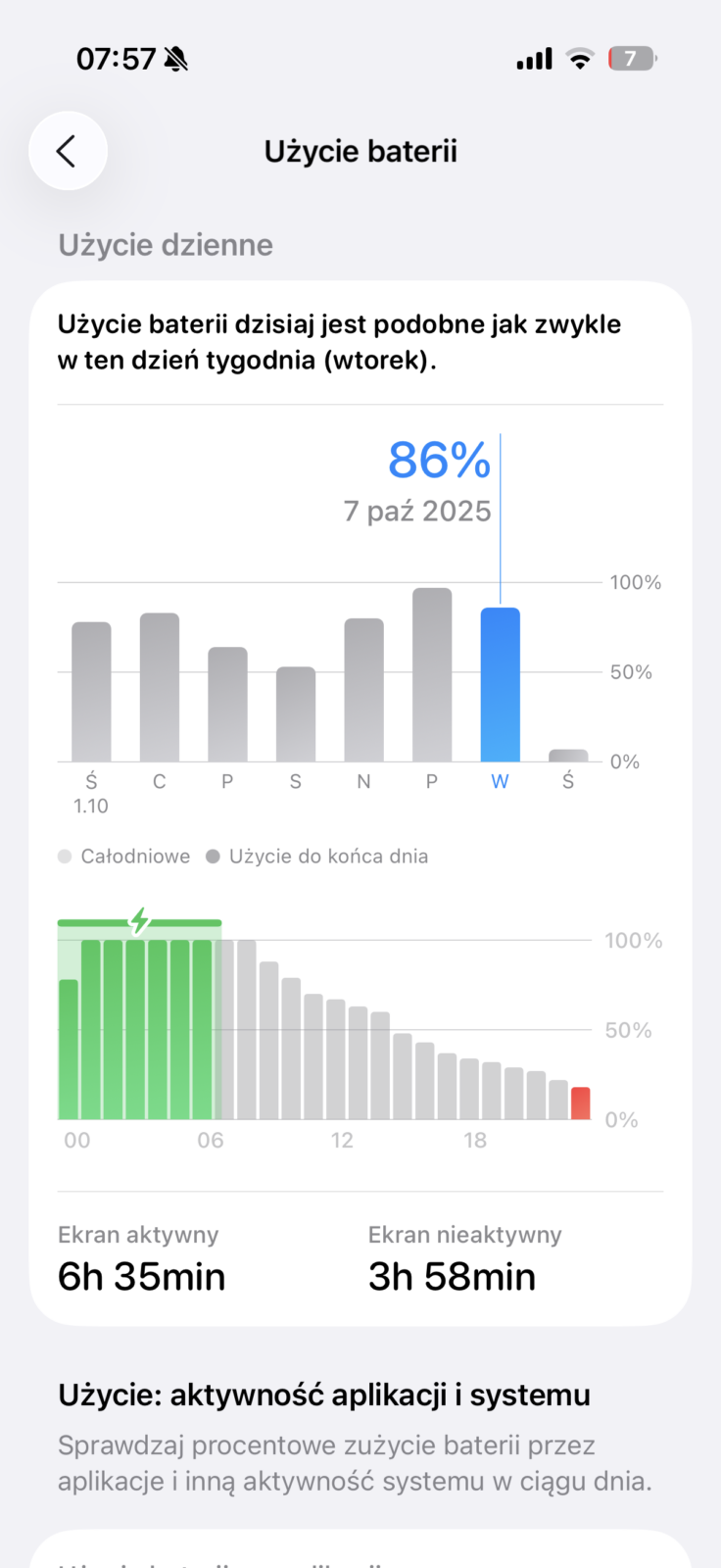Tap the cellular signal bars icon

pos(534,60)
